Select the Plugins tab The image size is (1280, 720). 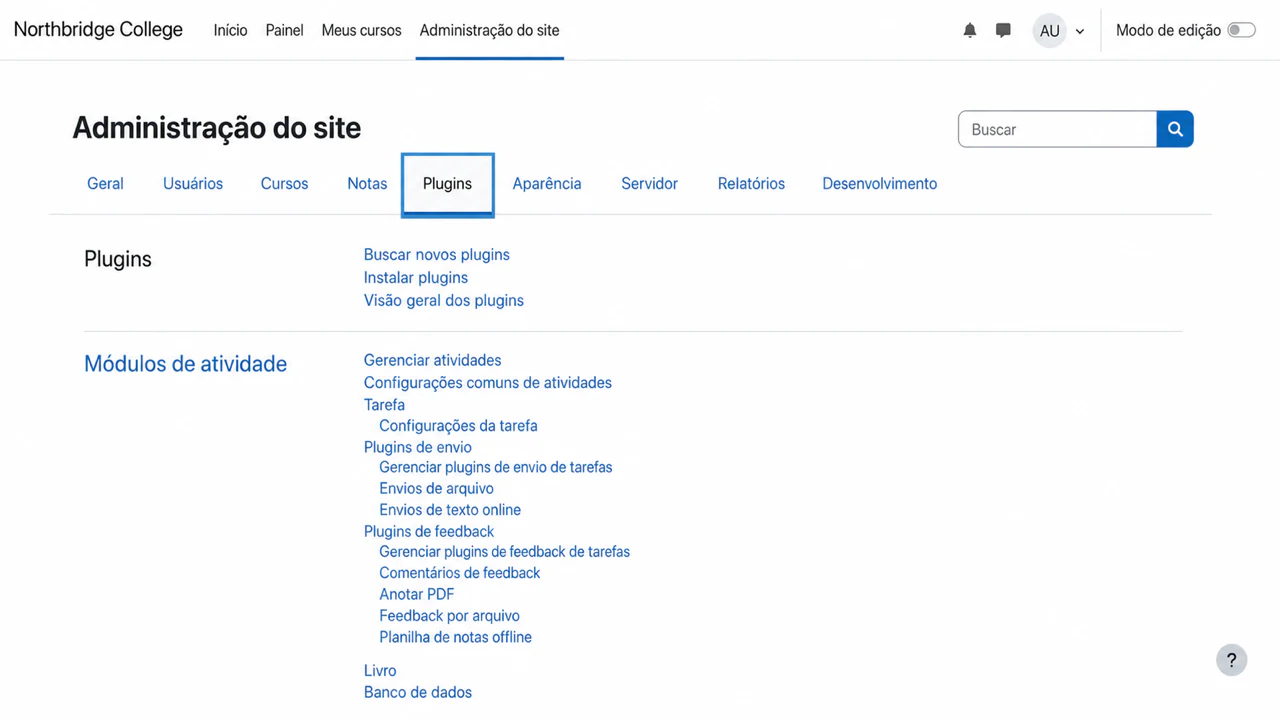point(447,184)
